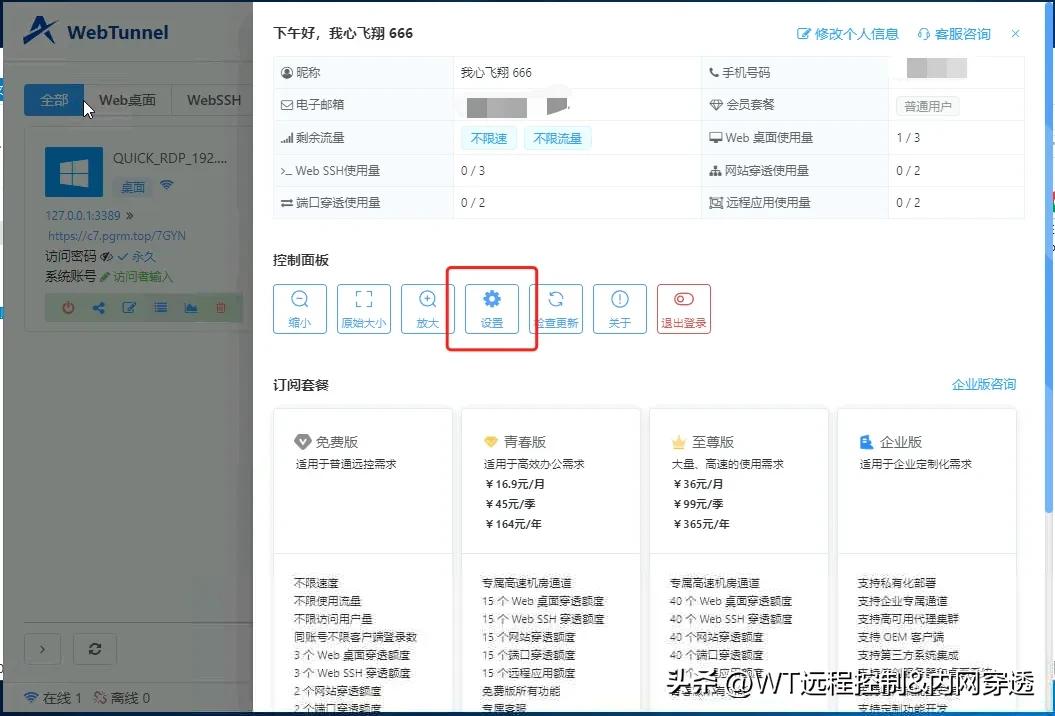Click the 桌面 tag on tunnel card
This screenshot has width=1055, height=716.
pos(133,187)
